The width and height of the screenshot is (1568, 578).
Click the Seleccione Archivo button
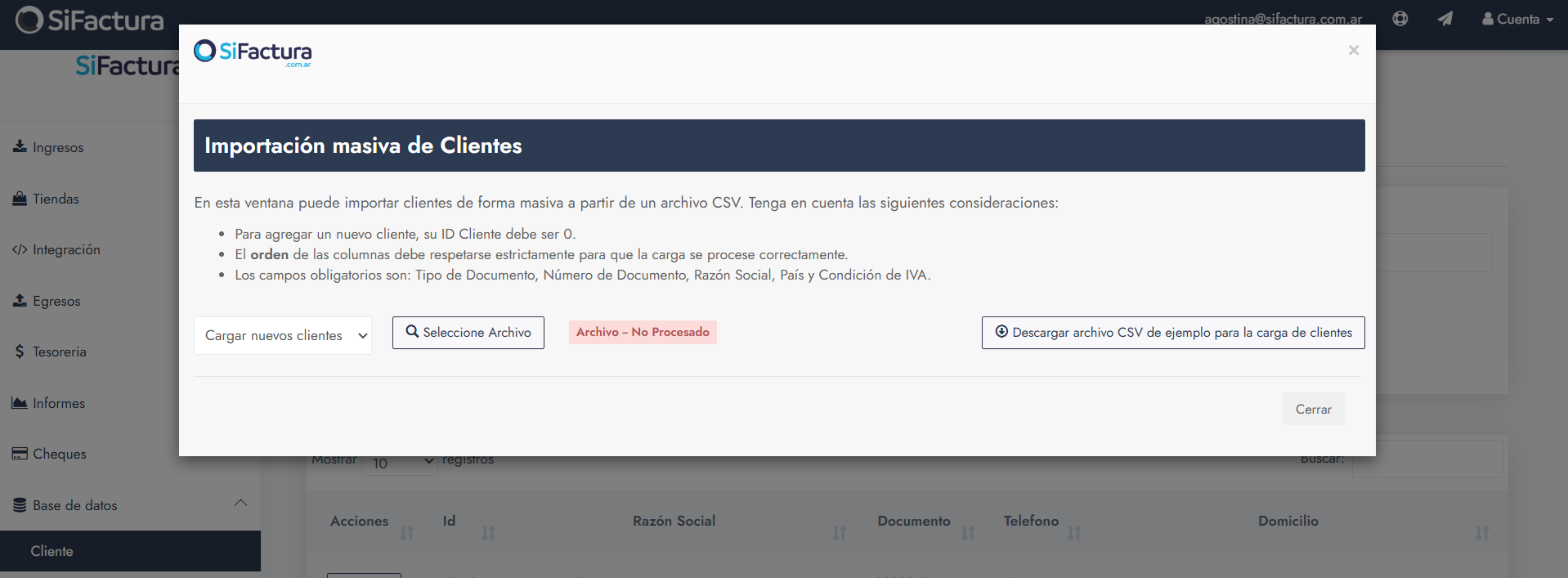click(x=468, y=333)
